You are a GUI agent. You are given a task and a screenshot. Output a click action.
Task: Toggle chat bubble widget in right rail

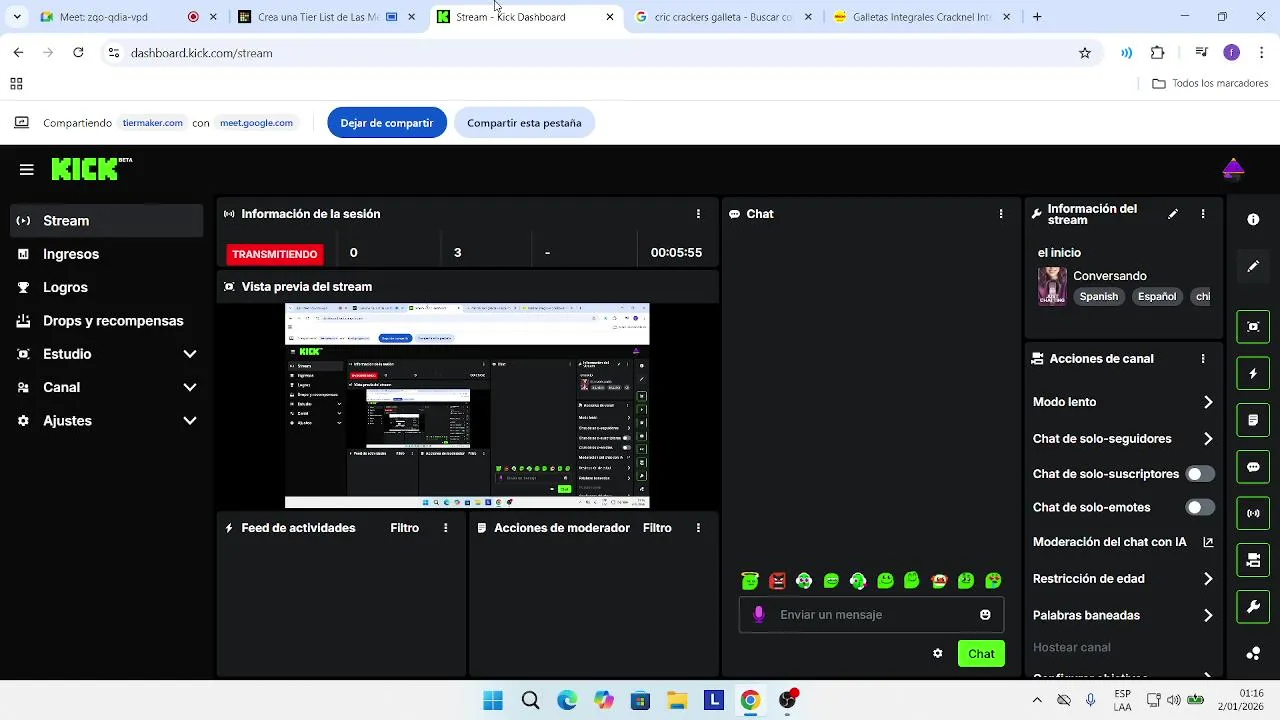click(x=1253, y=467)
